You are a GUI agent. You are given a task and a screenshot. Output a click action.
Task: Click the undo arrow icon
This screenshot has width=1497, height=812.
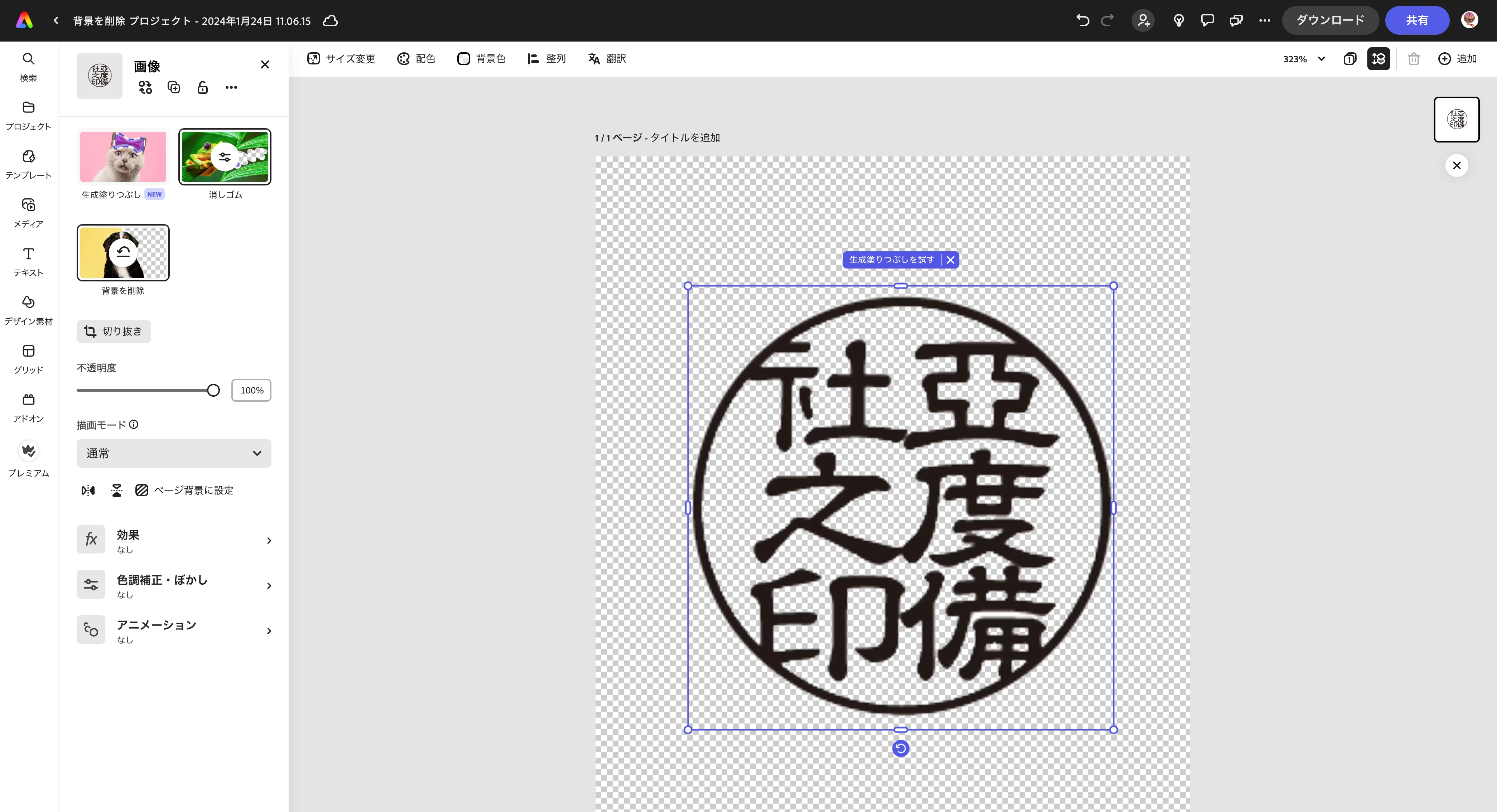1082,20
